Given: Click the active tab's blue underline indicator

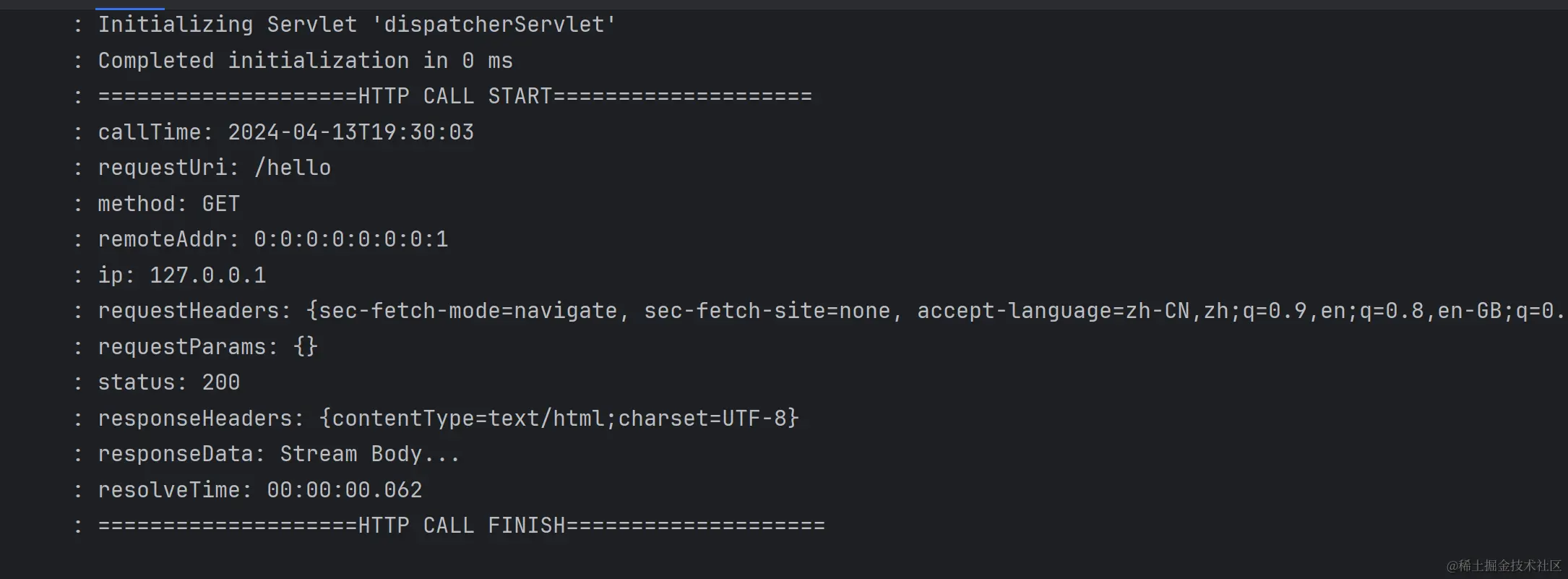Looking at the screenshot, I should coord(130,9).
